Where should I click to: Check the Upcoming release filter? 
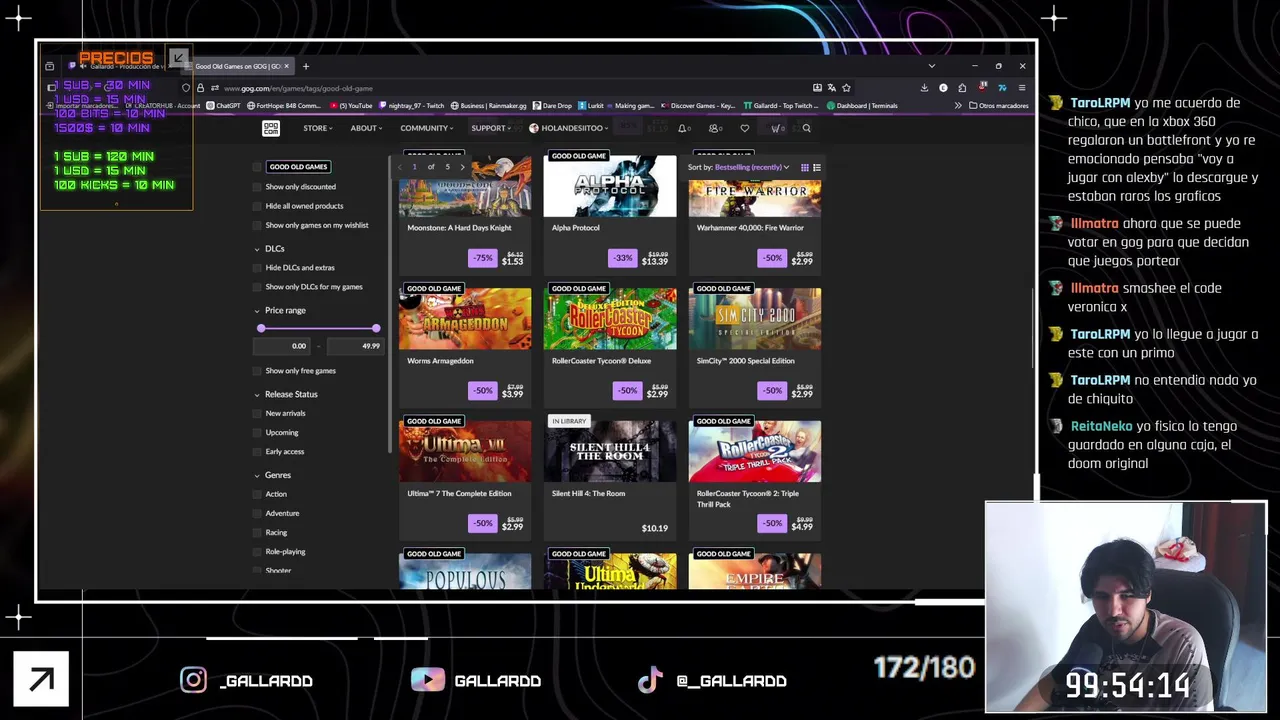(x=257, y=433)
